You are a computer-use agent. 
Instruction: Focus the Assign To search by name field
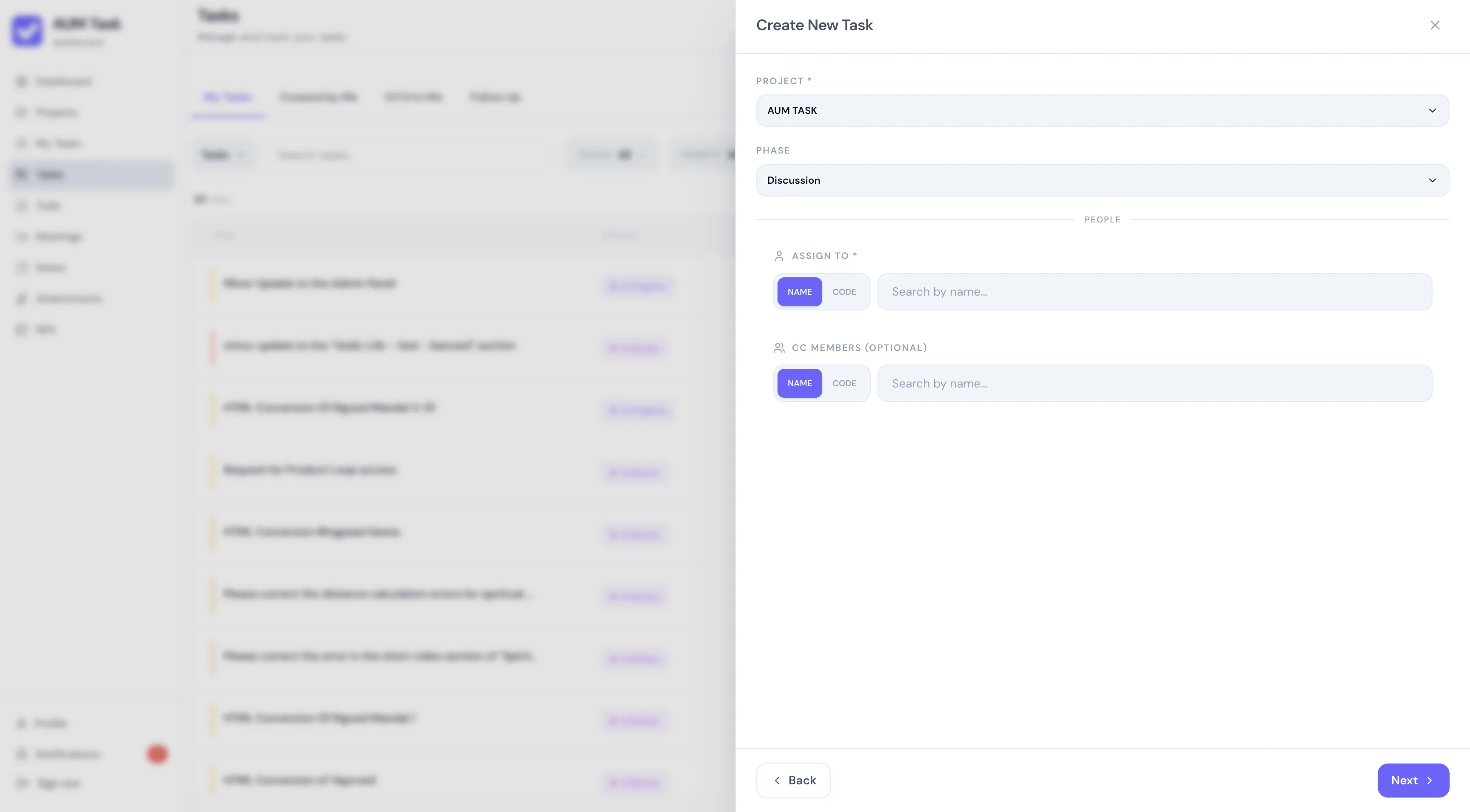pyautogui.click(x=1154, y=292)
